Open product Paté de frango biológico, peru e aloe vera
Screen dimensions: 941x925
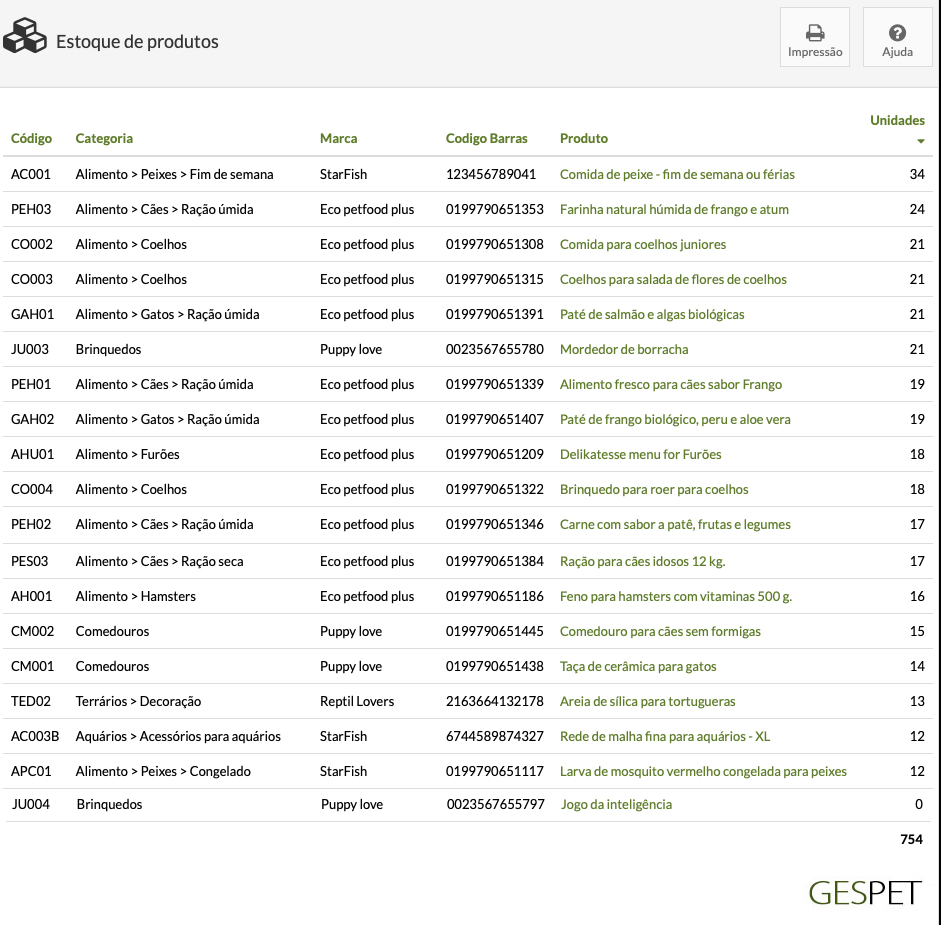(x=675, y=419)
